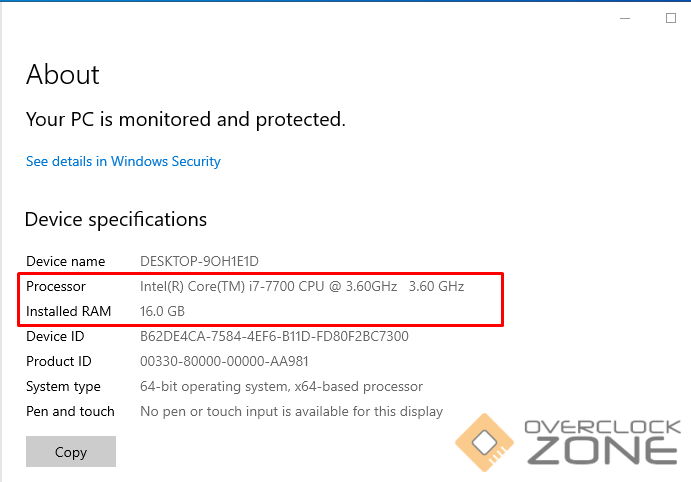The image size is (691, 482).
Task: Open the See details in Windows Security link
Action: point(123,161)
